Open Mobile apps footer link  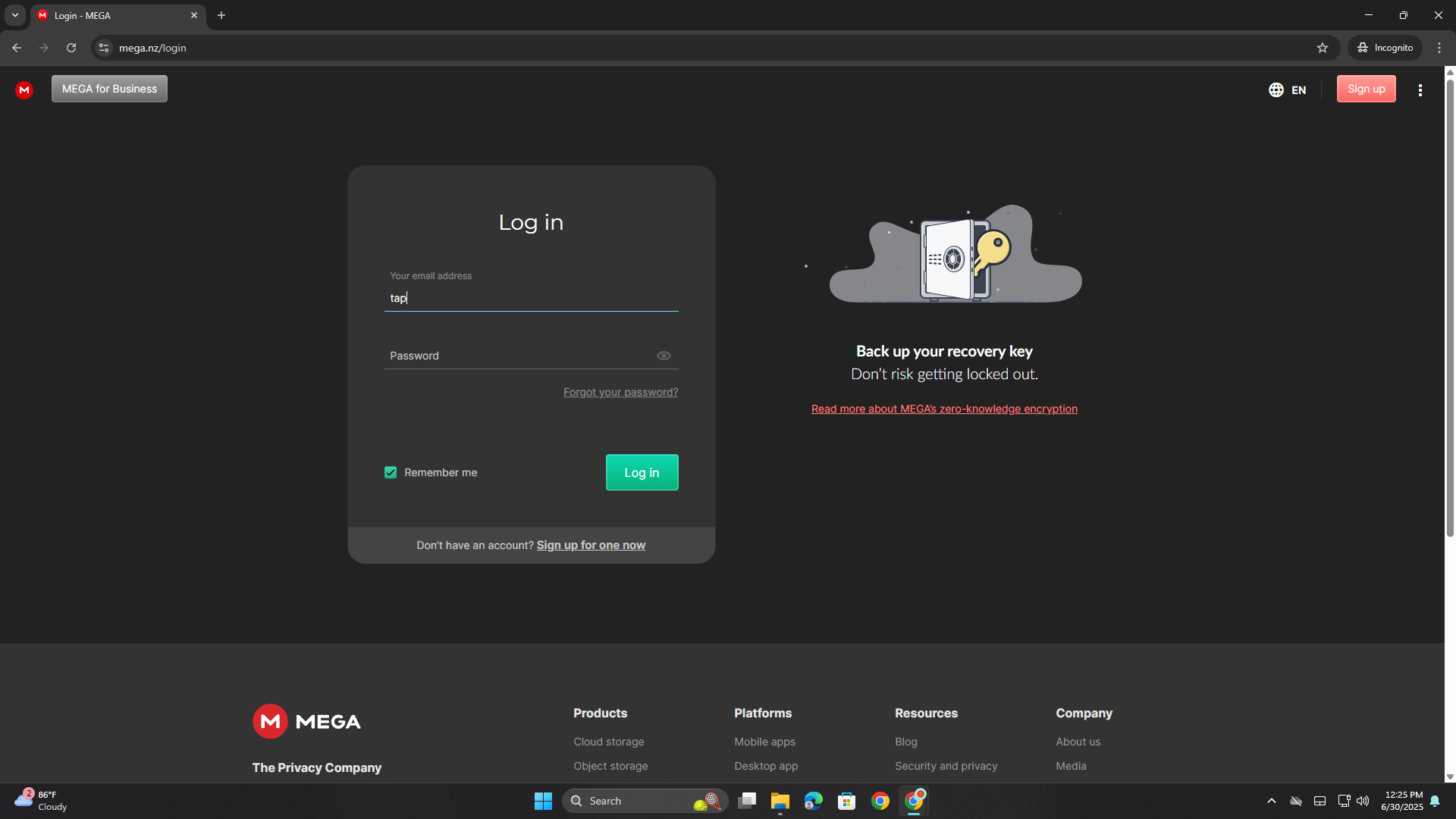point(764,742)
